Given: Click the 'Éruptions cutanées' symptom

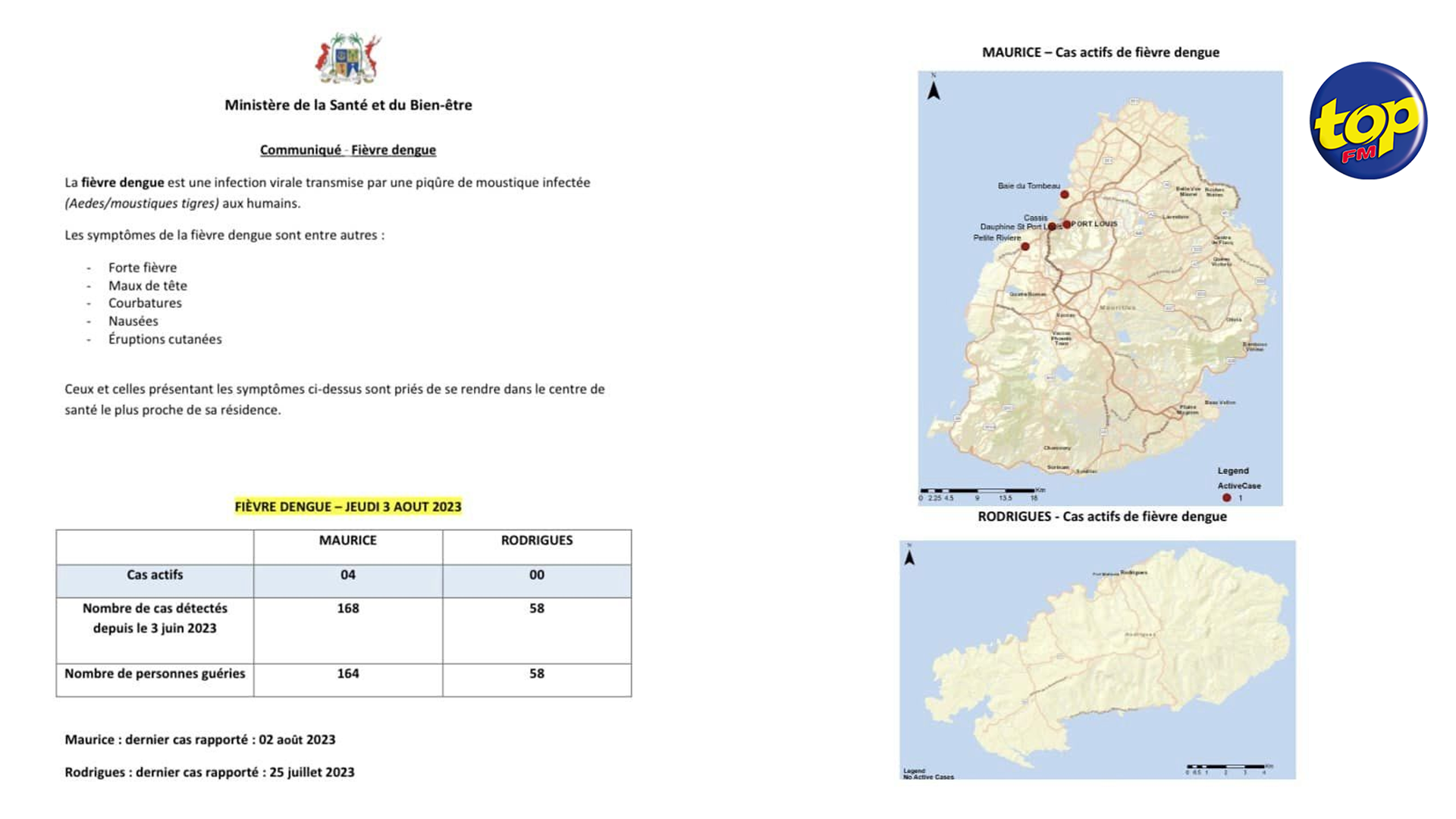Looking at the screenshot, I should 165,340.
